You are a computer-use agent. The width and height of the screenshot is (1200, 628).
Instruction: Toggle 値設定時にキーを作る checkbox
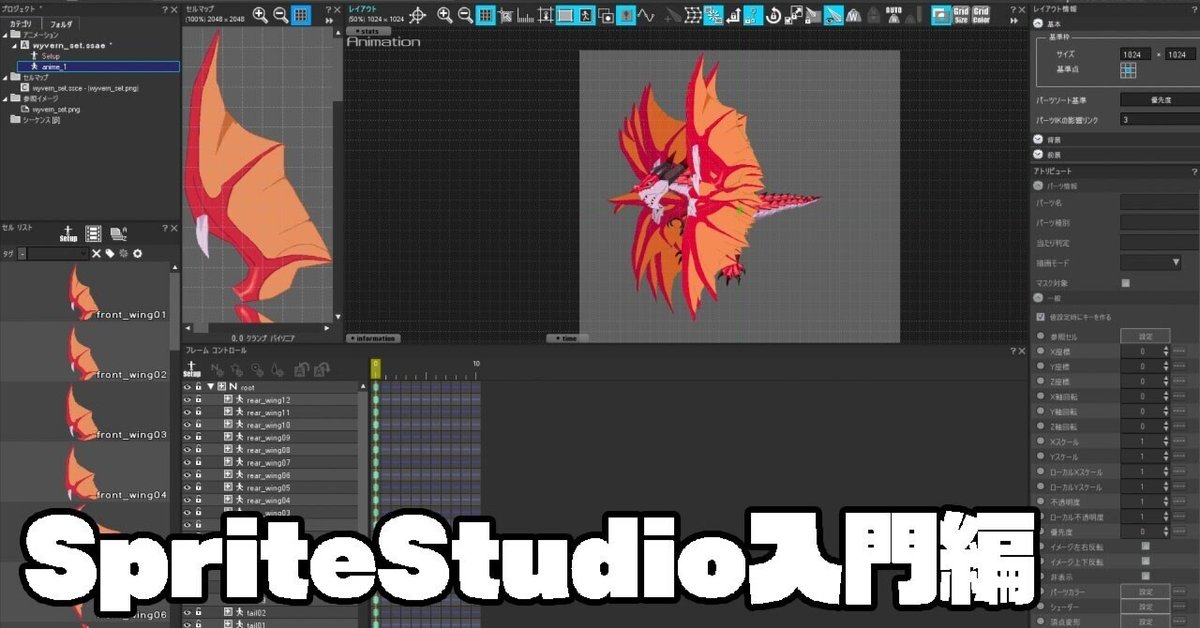click(x=1041, y=316)
